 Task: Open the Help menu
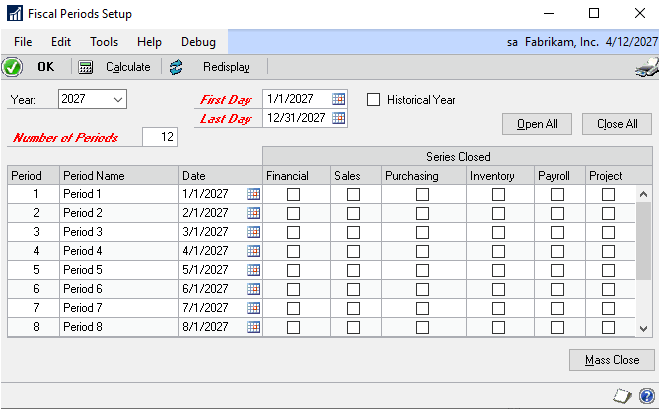[x=149, y=42]
